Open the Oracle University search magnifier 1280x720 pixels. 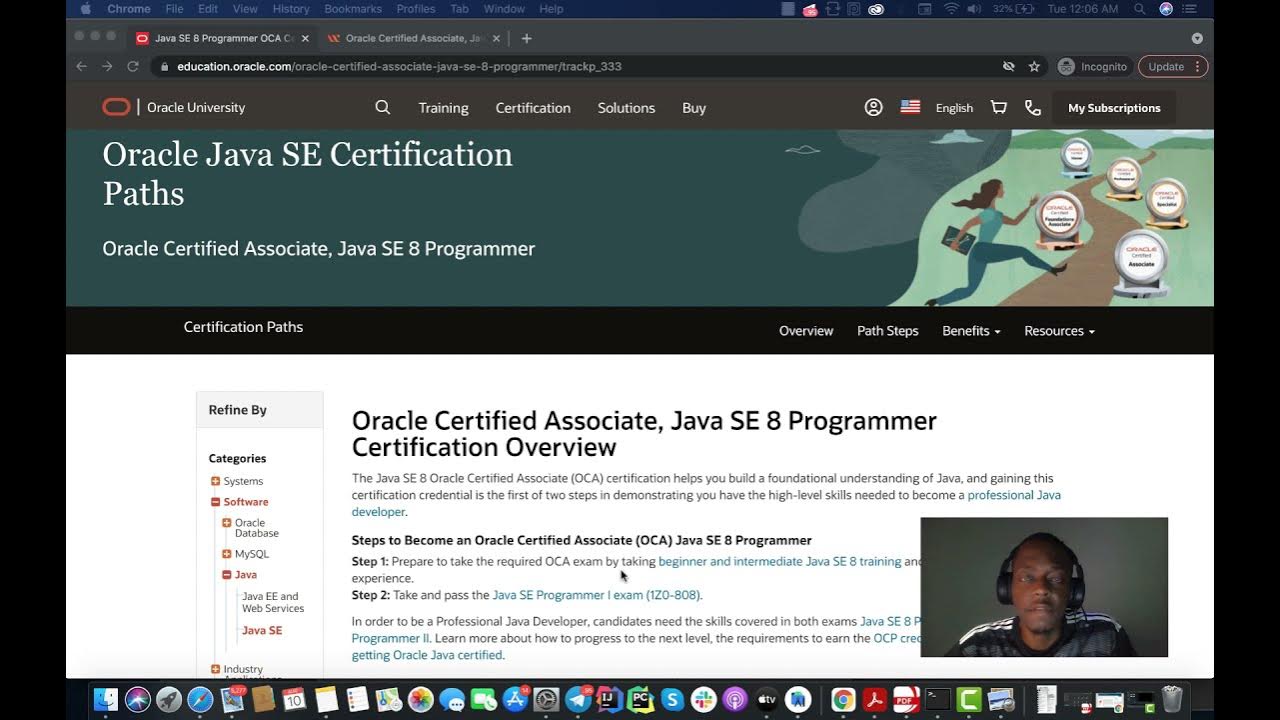tap(382, 107)
